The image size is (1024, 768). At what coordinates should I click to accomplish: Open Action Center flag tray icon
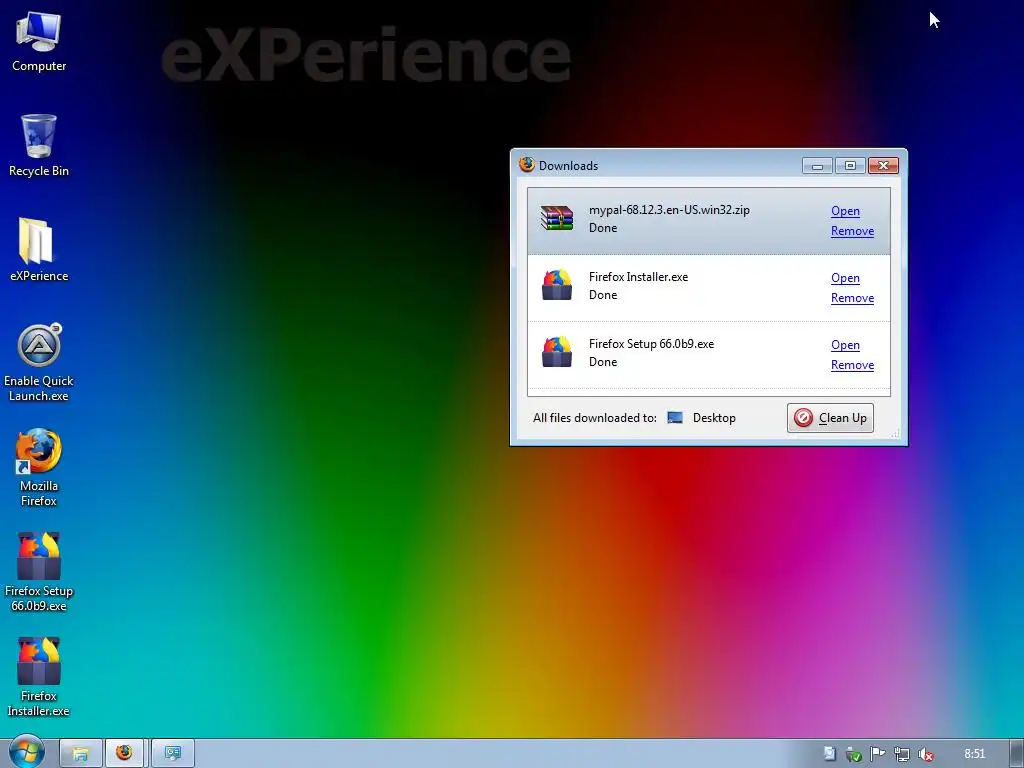878,754
